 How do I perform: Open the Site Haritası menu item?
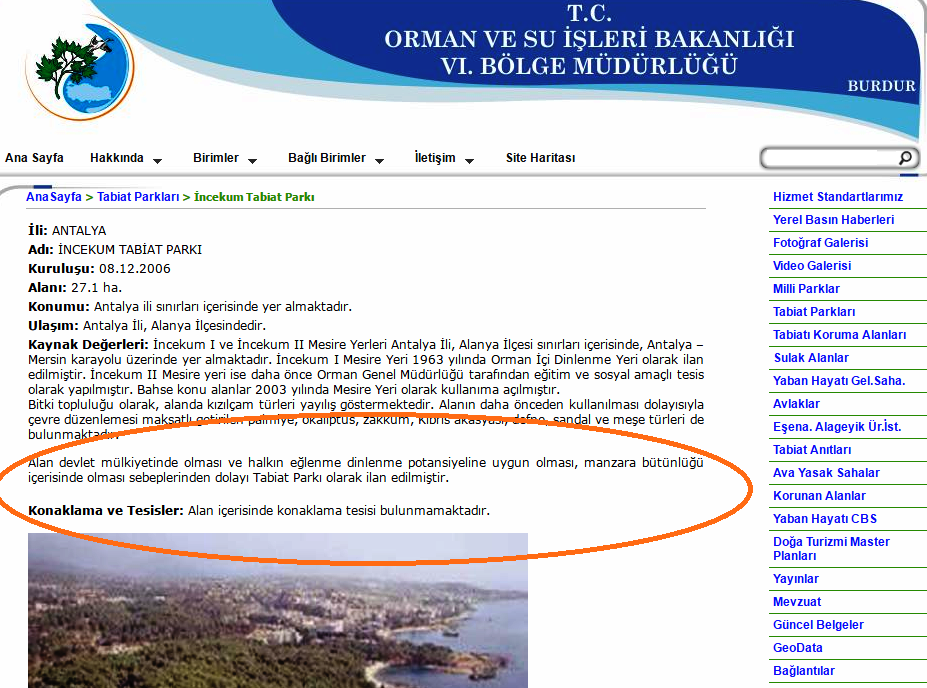[540, 158]
